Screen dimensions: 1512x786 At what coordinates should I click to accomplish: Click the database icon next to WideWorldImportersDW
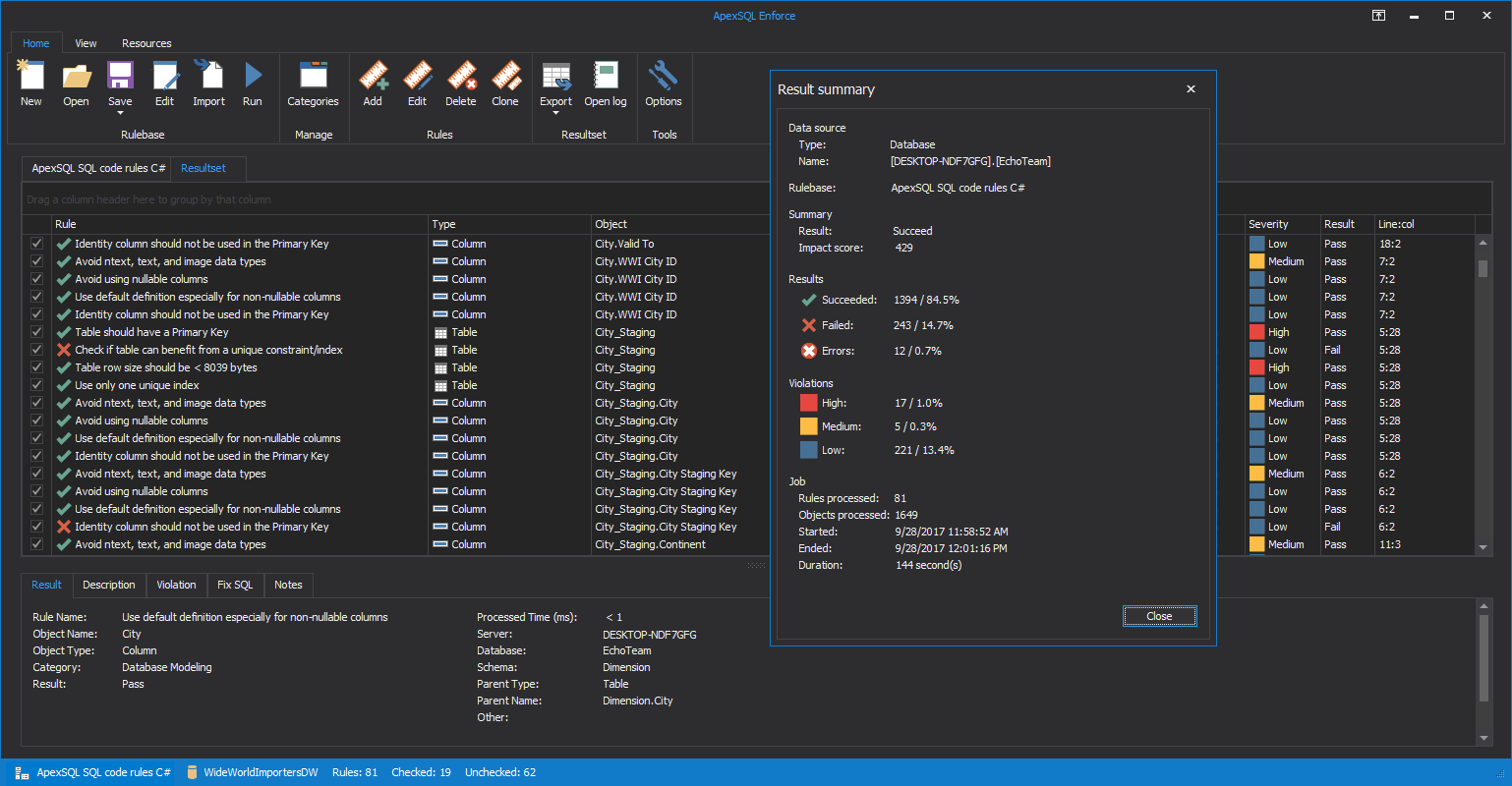tap(192, 772)
